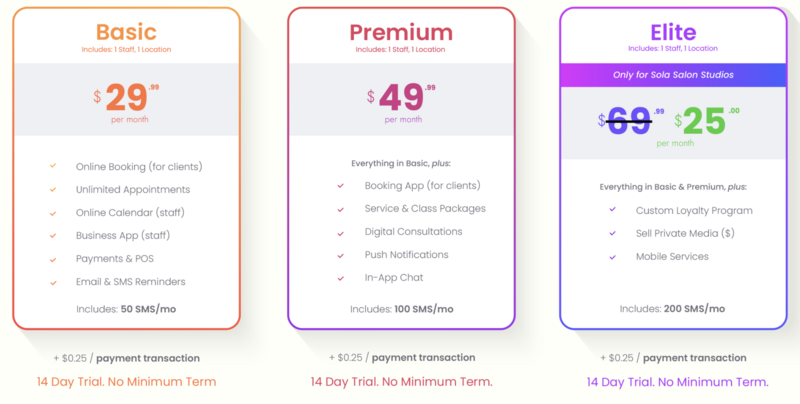This screenshot has height=404, width=800.
Task: Click orange 14 Day Trial text under Basic
Action: 127,382
